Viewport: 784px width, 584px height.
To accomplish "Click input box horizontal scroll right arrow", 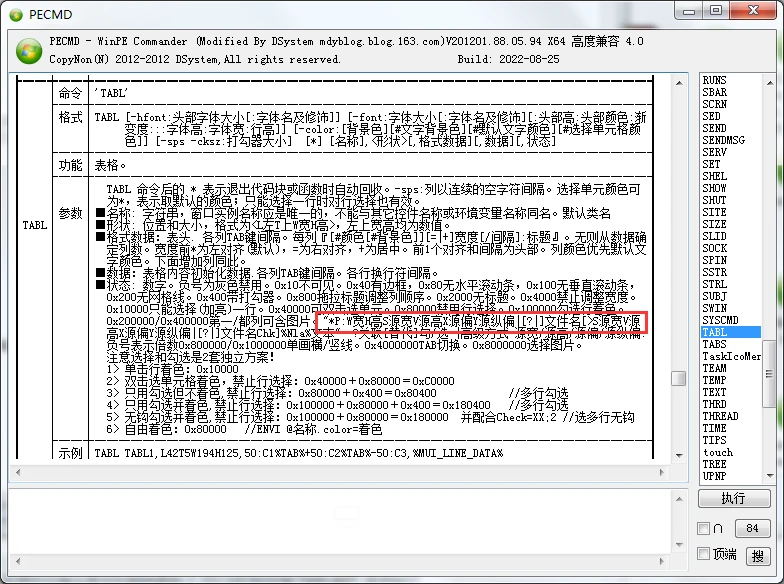I will click(662, 561).
